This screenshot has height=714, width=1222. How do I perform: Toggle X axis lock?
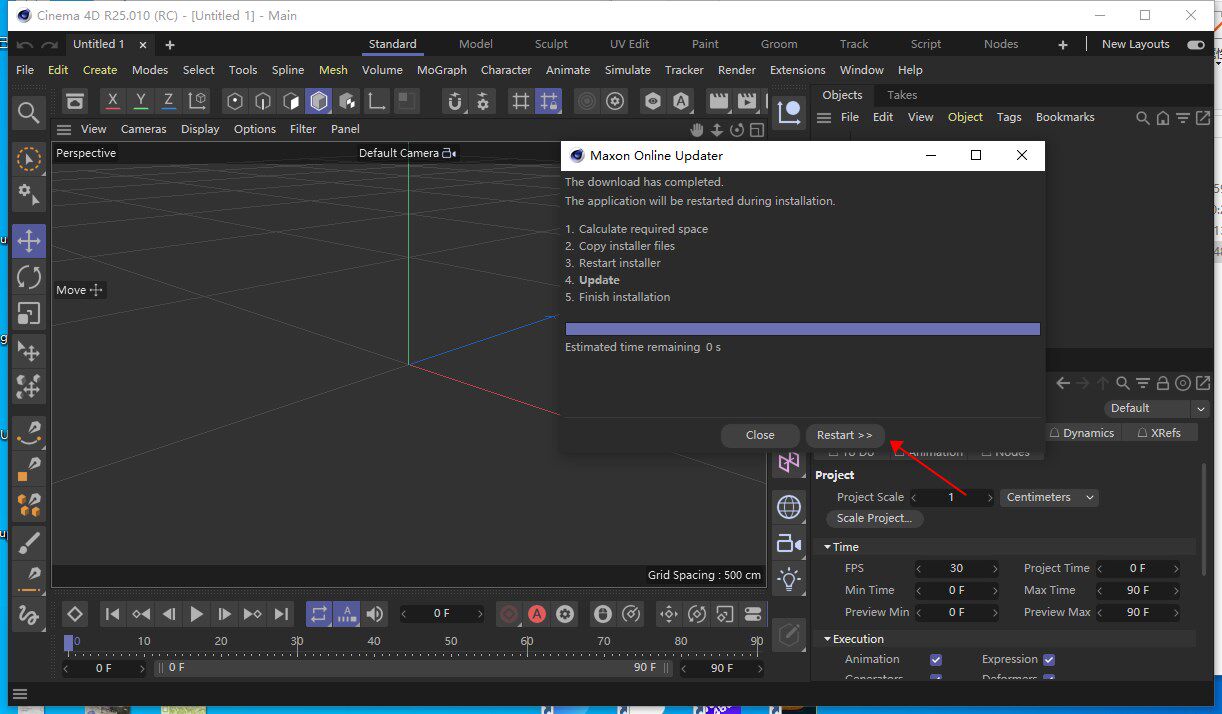click(113, 101)
